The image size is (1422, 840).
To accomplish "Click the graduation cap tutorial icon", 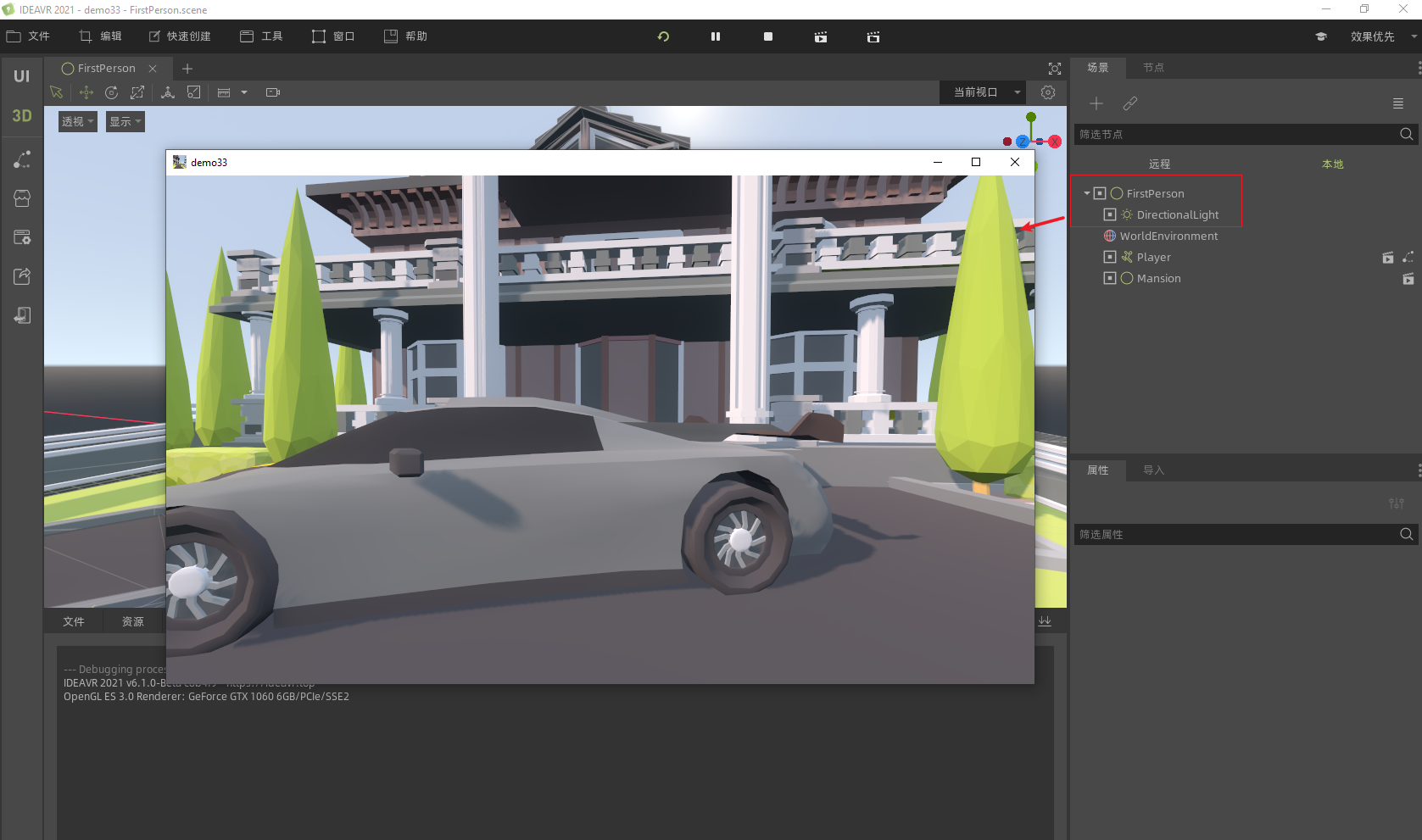I will 1321,36.
